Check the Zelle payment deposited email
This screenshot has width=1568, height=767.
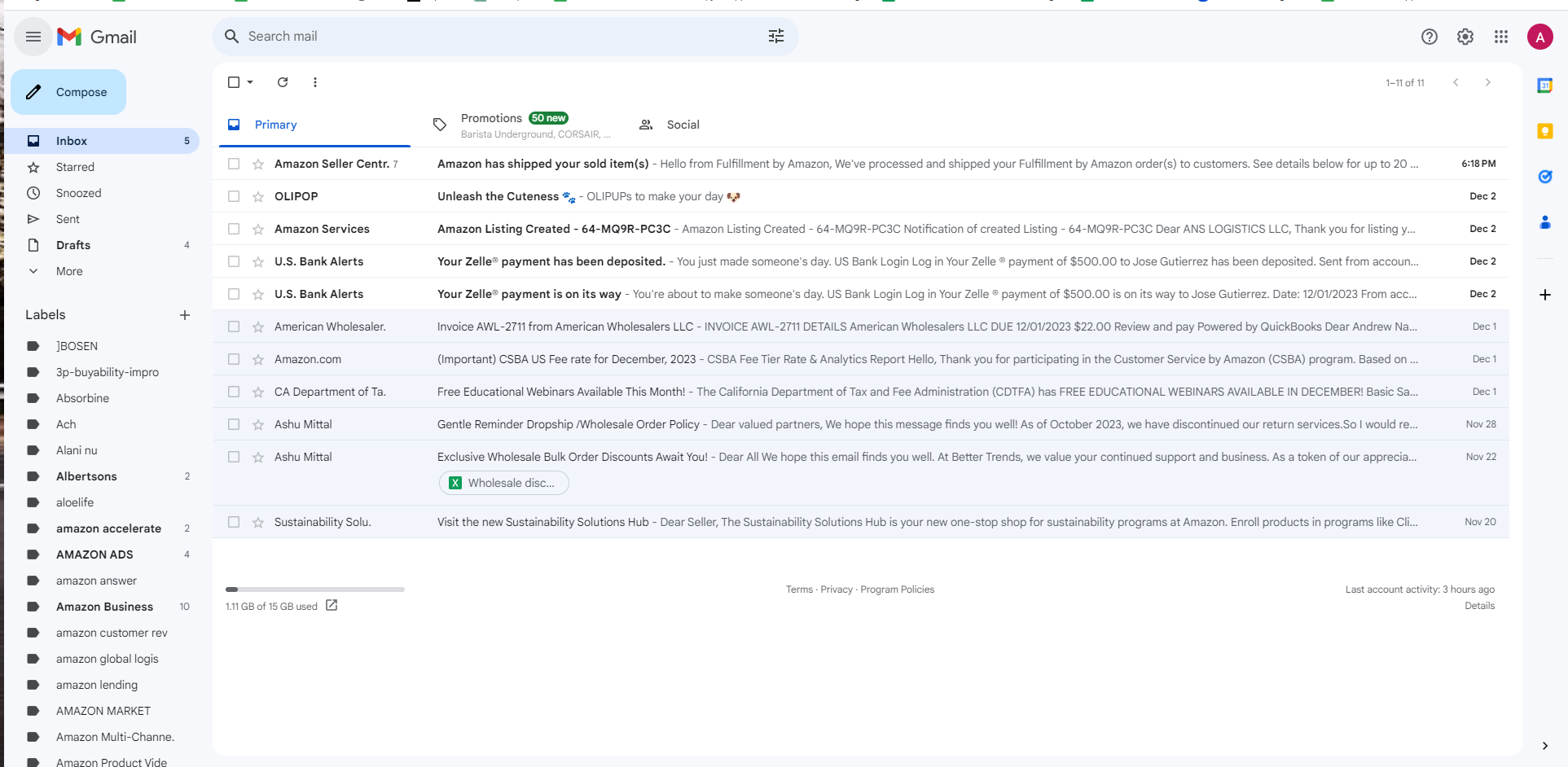point(234,261)
